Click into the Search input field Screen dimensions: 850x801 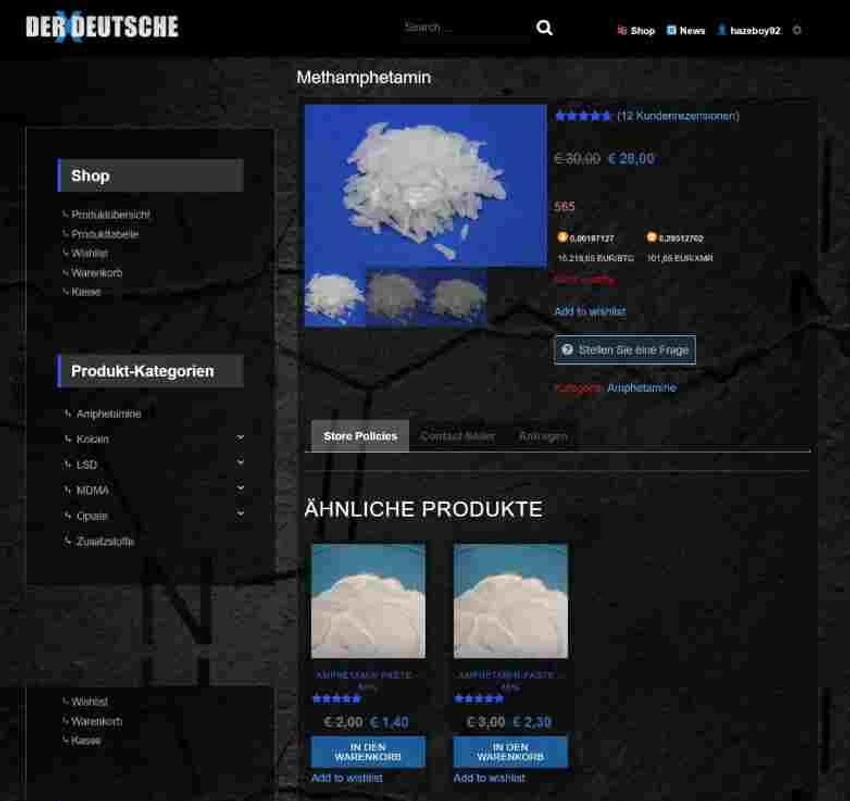[466, 28]
